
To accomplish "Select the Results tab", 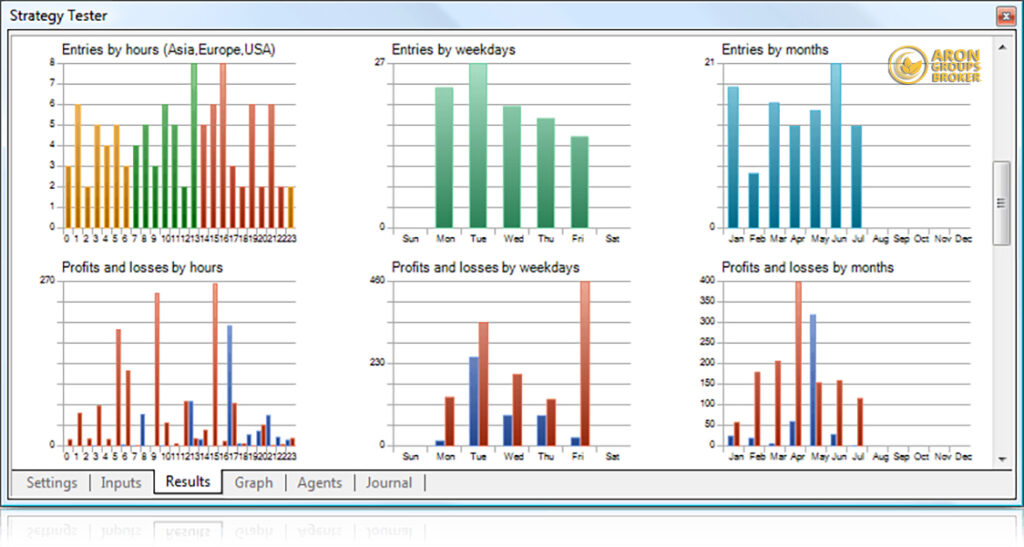I will [x=188, y=482].
